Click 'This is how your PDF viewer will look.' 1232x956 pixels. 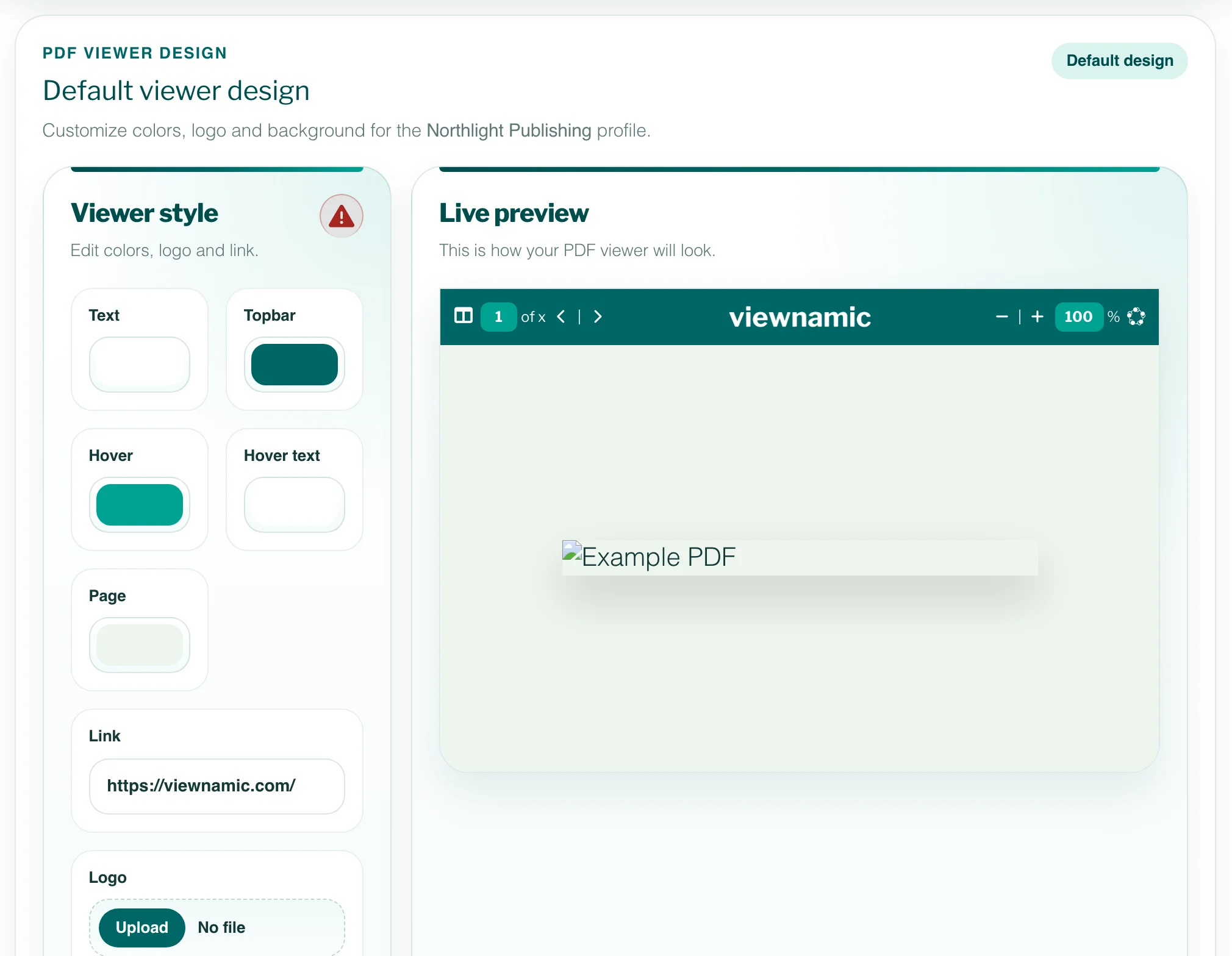coord(577,251)
